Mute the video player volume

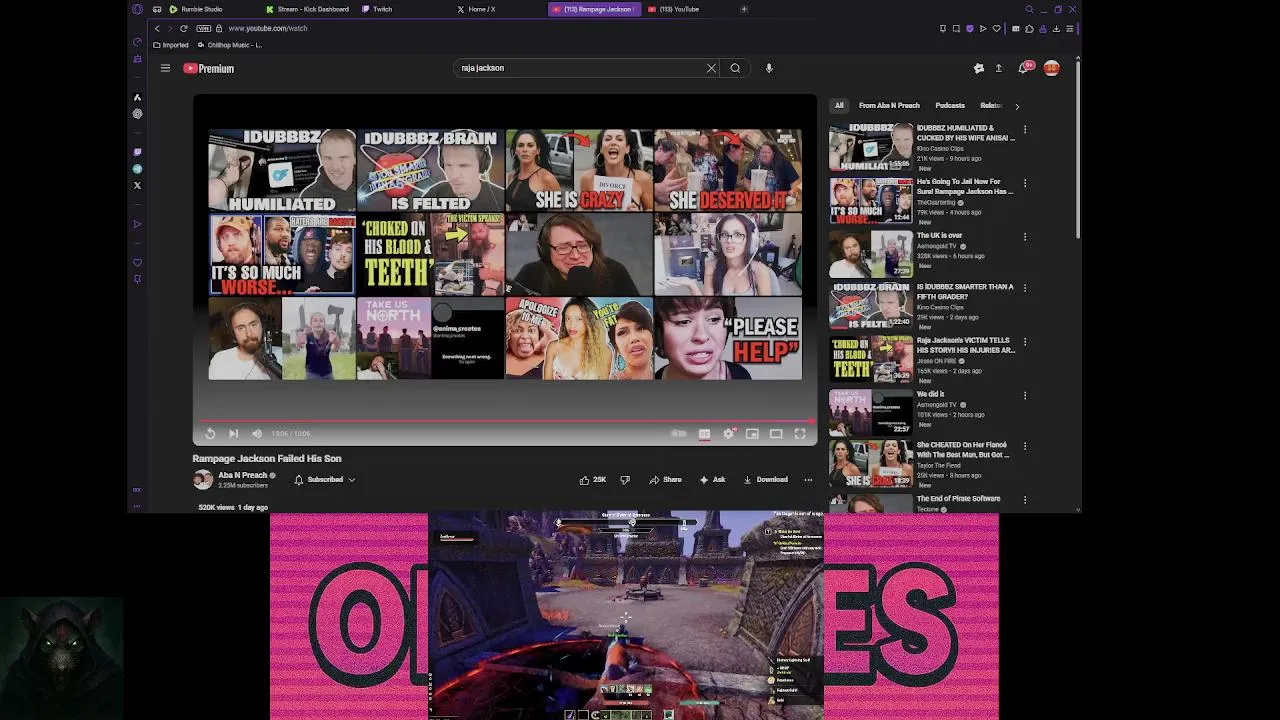[x=257, y=433]
